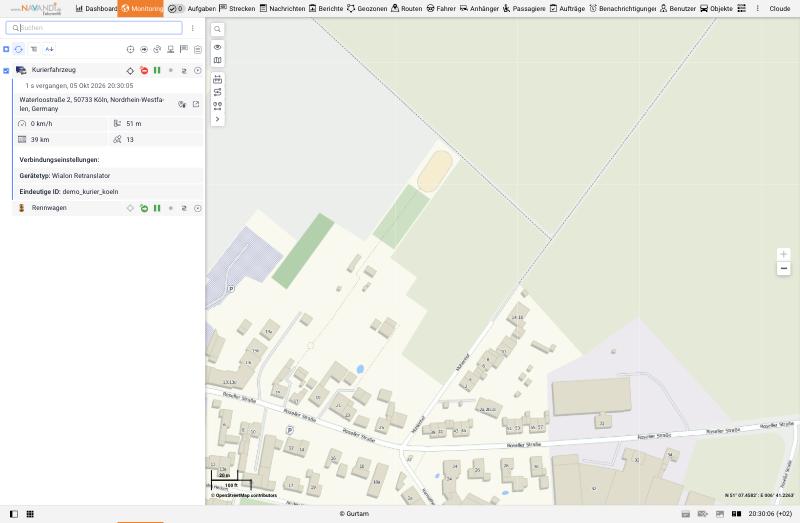Viewport: 800px width, 523px height.
Task: Toggle Kurierfahrzeug visibility checkbox
Action: [x=6, y=71]
